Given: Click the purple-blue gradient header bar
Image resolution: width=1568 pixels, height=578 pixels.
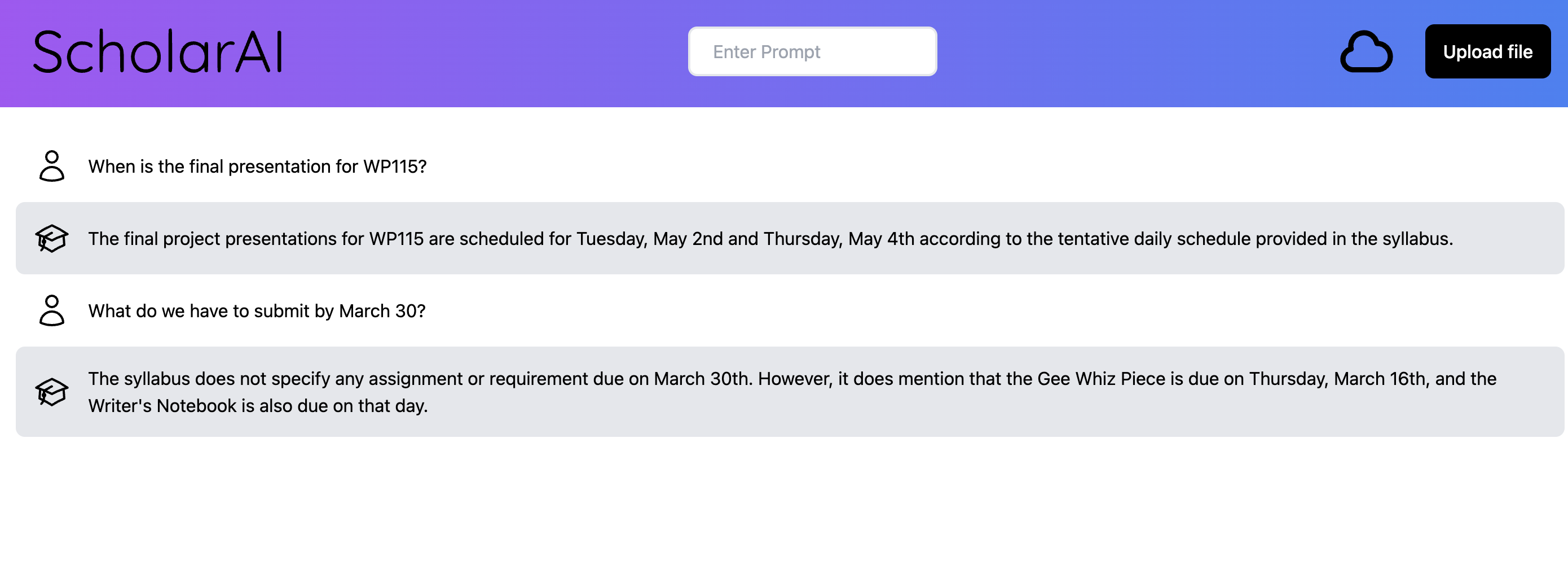Looking at the screenshot, I should tap(487, 54).
